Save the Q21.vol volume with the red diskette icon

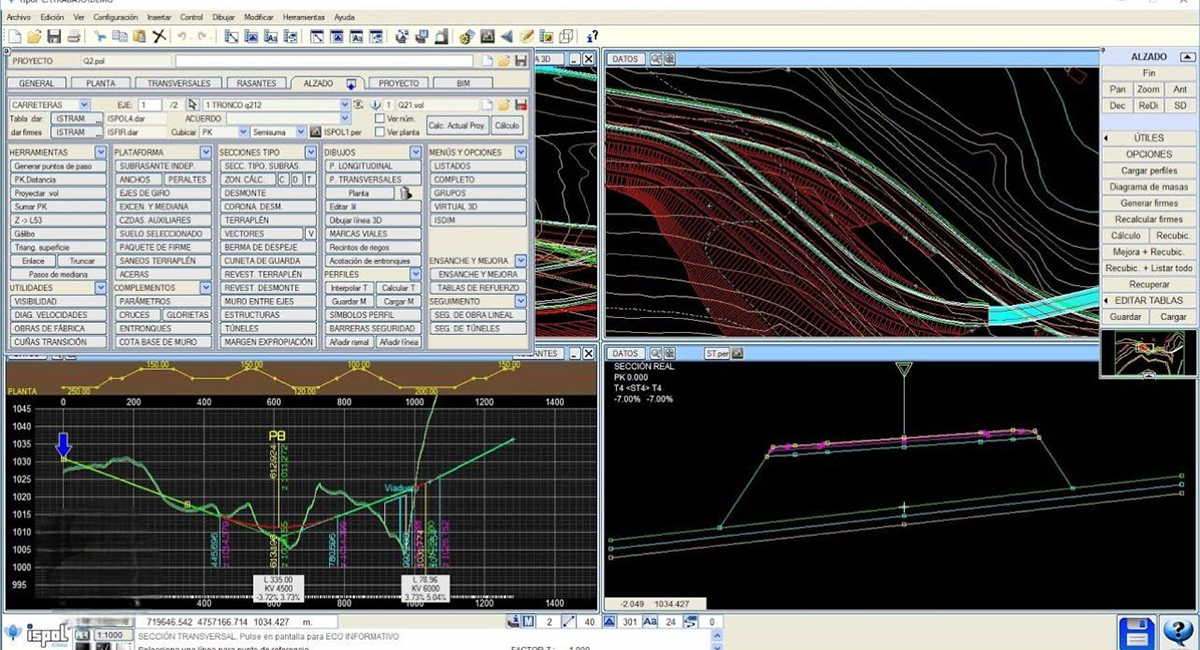(x=522, y=104)
